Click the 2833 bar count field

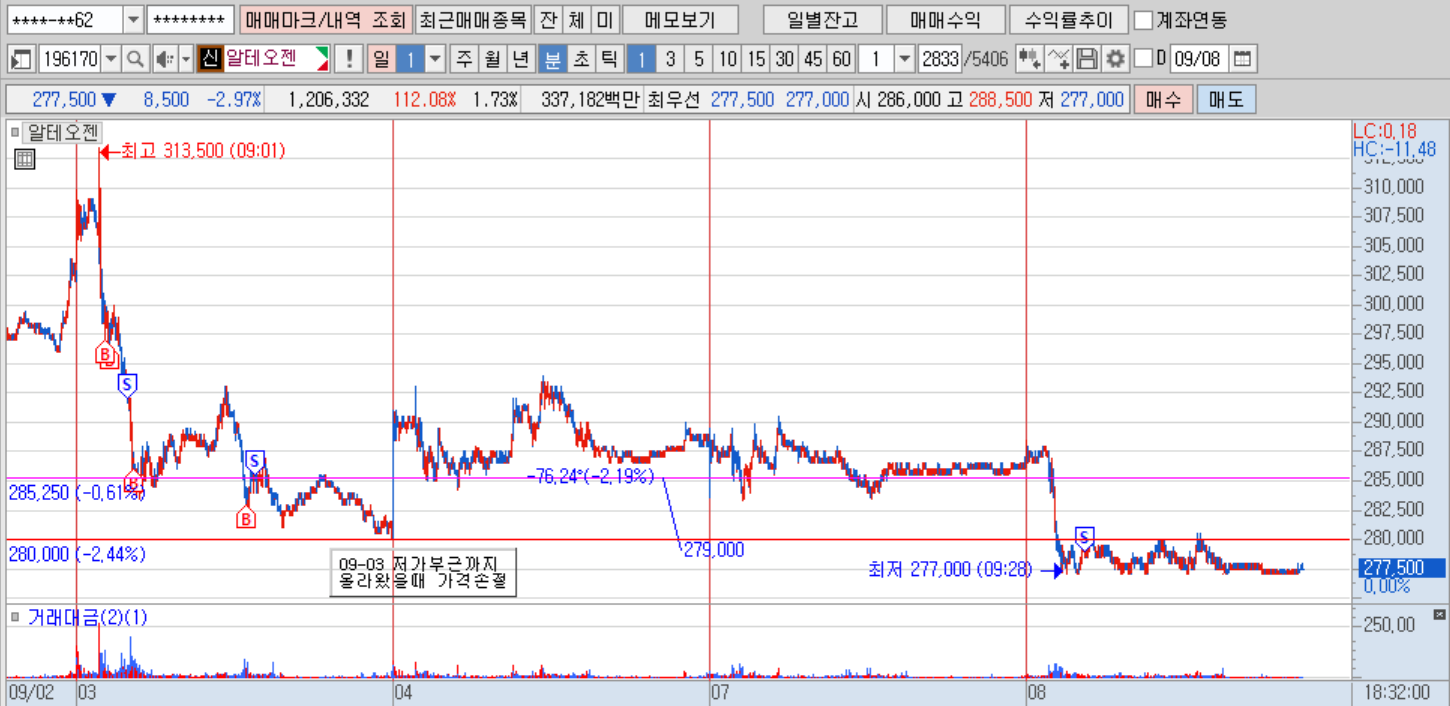939,59
